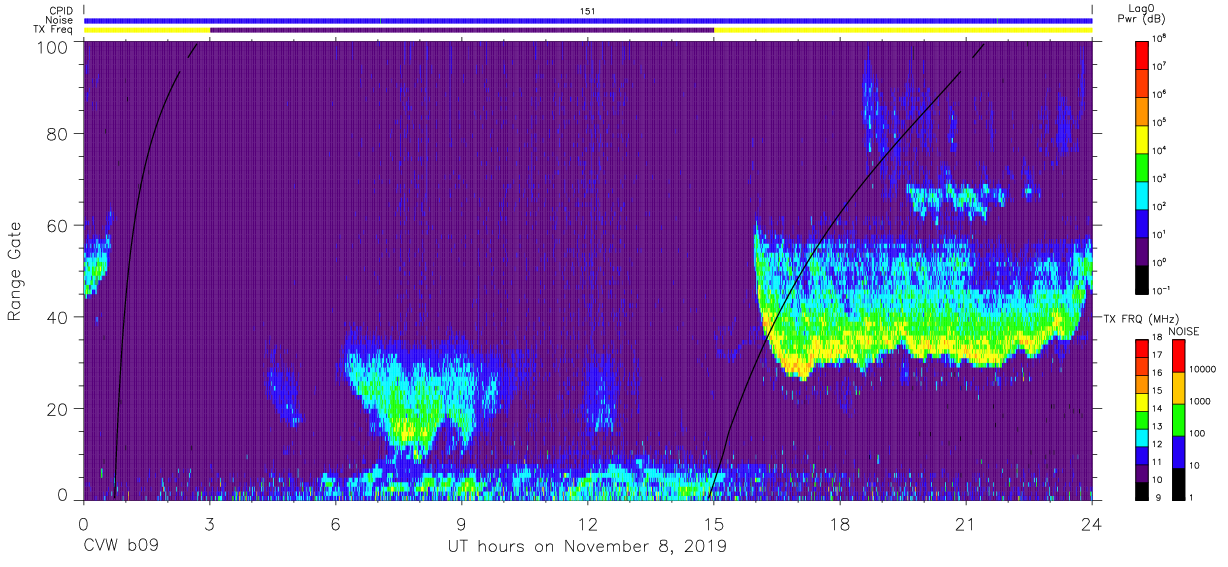Click y-axis tick label '20'
The height and width of the screenshot is (567, 1228).
(x=58, y=409)
